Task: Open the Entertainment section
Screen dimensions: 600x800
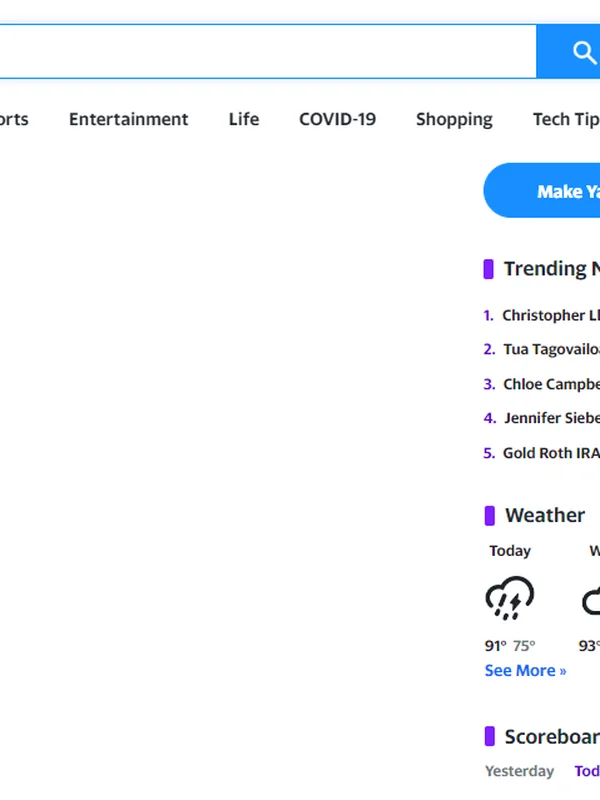Action: pyautogui.click(x=128, y=119)
